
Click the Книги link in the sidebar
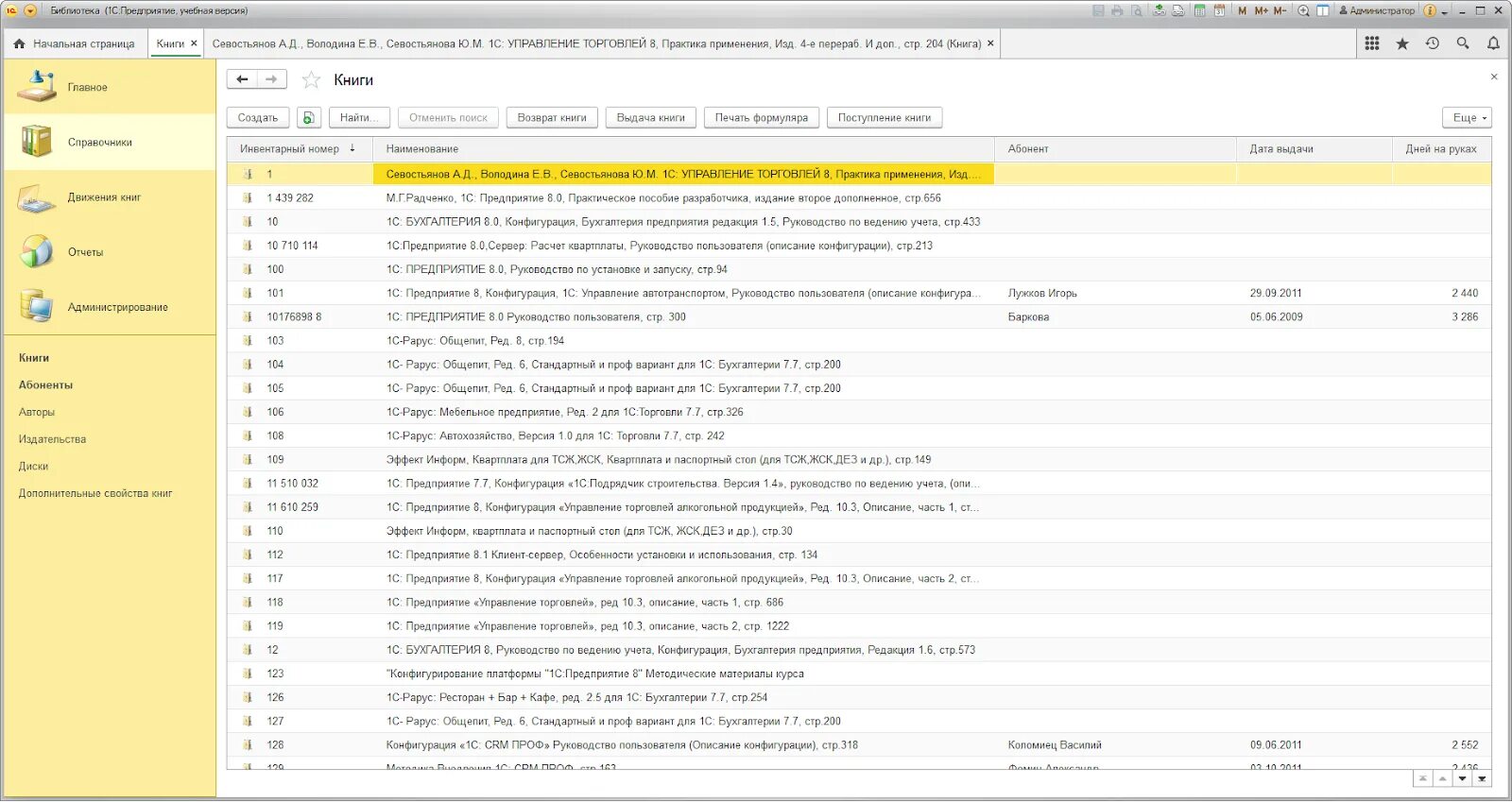click(x=34, y=358)
